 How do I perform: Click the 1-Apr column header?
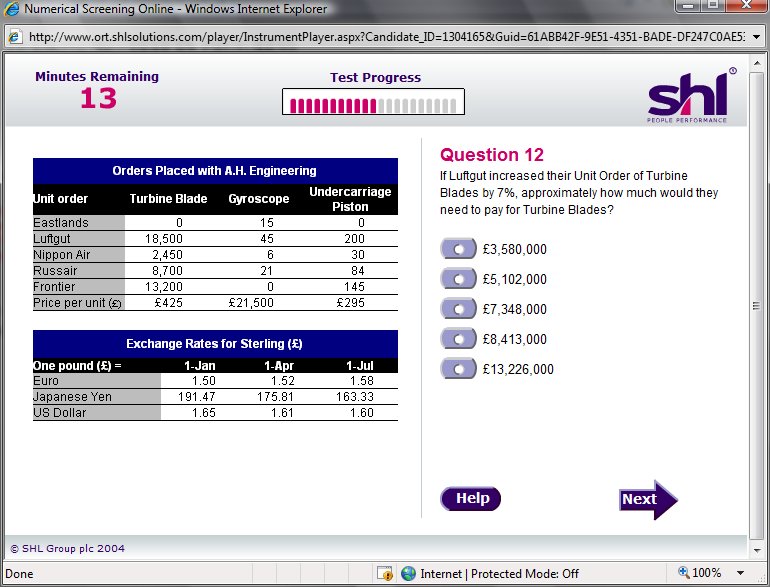point(279,365)
